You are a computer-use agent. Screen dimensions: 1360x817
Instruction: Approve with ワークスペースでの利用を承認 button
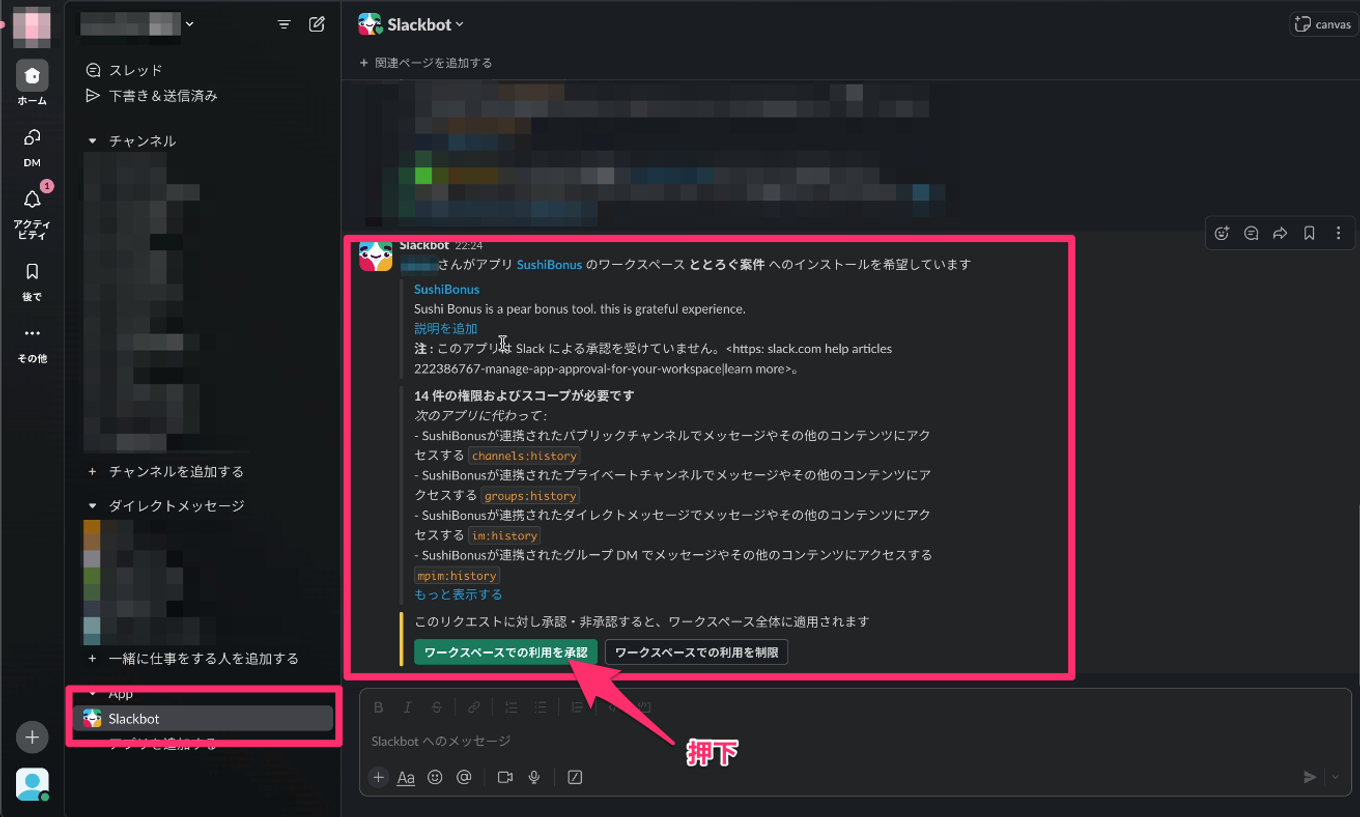[x=506, y=652]
